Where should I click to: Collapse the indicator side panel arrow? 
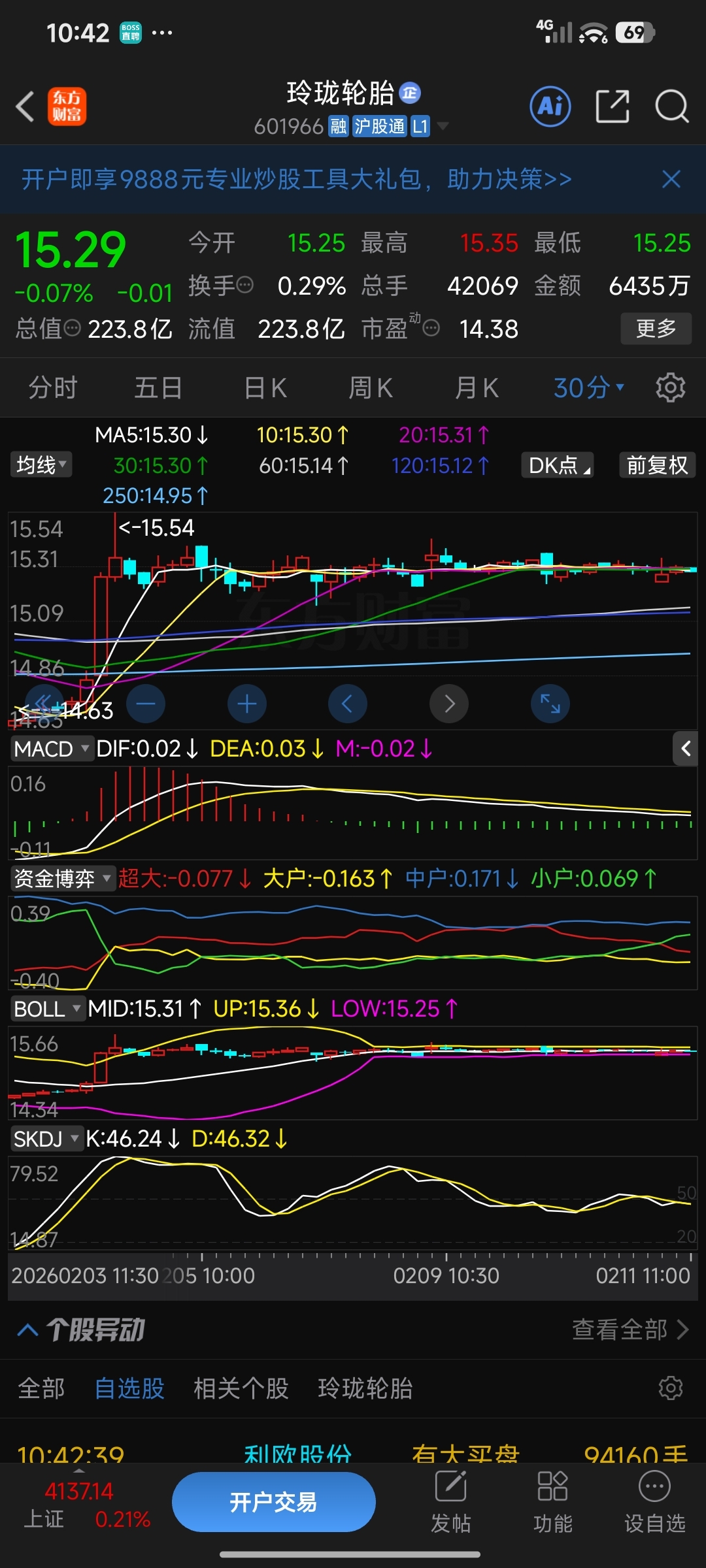(x=686, y=749)
